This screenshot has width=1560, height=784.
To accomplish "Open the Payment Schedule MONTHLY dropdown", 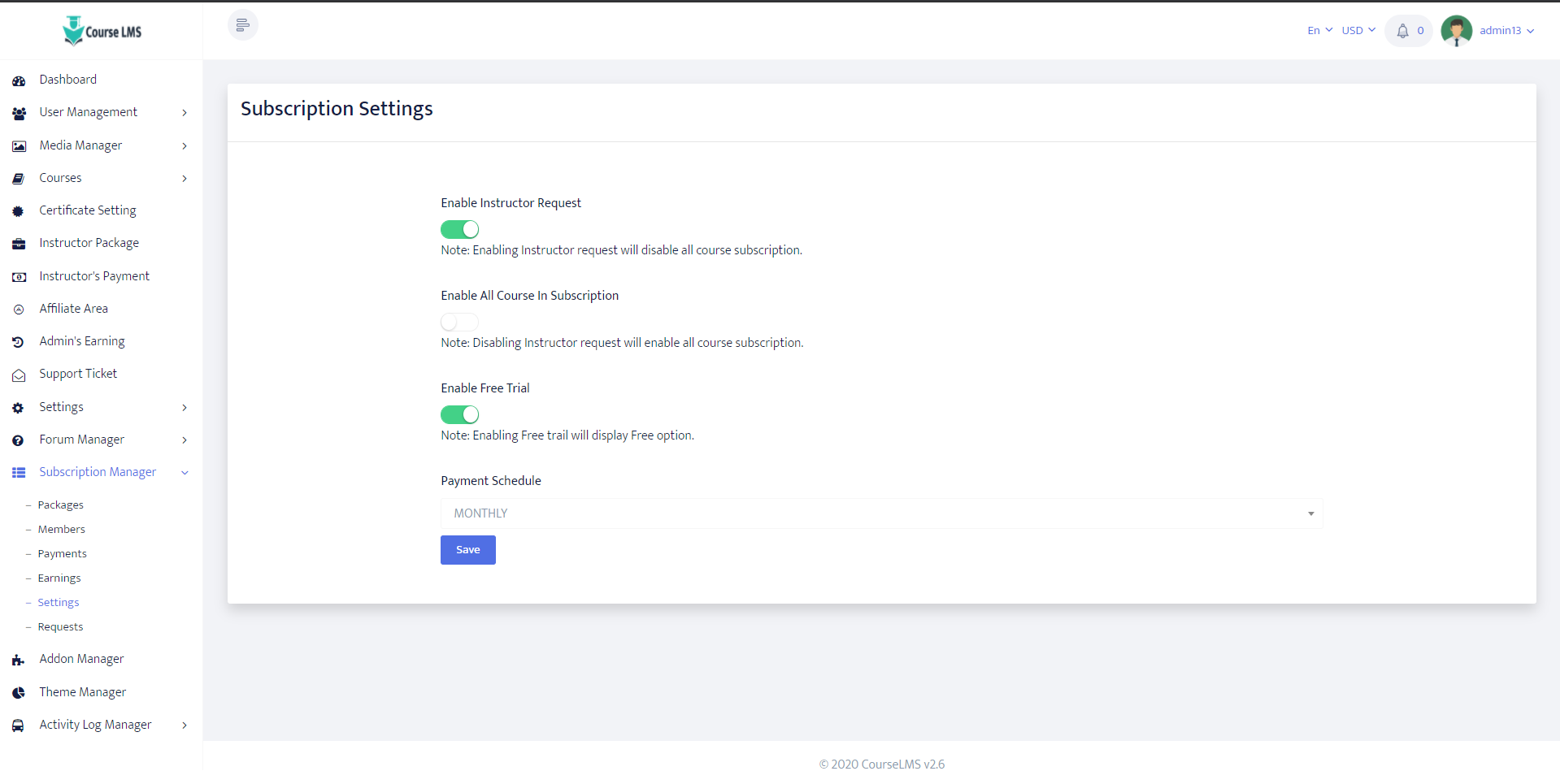I will [881, 513].
